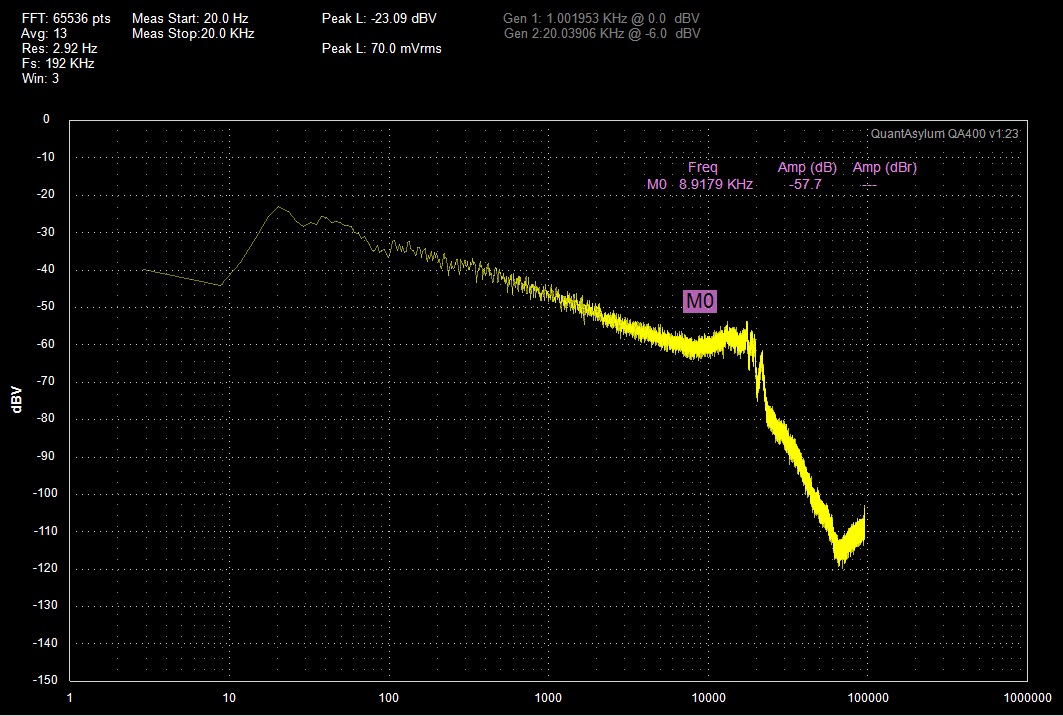Select Peak L: -23.09 dBV readout
Screen dimensions: 1063x716
(x=379, y=18)
